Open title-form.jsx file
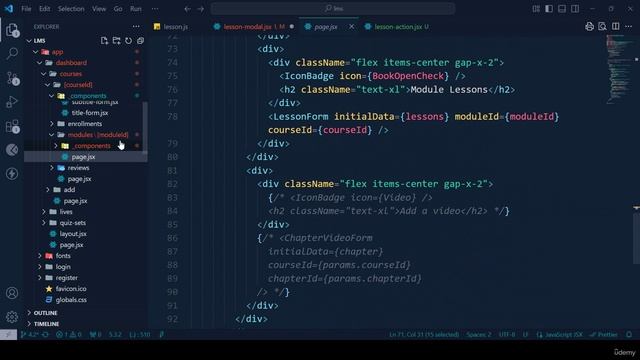 pos(90,113)
